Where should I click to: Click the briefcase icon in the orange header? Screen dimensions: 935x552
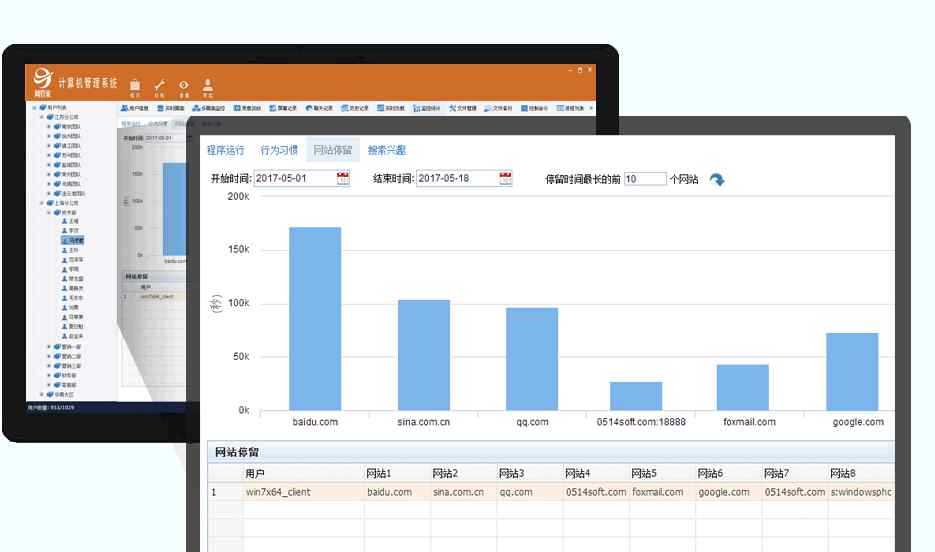135,85
